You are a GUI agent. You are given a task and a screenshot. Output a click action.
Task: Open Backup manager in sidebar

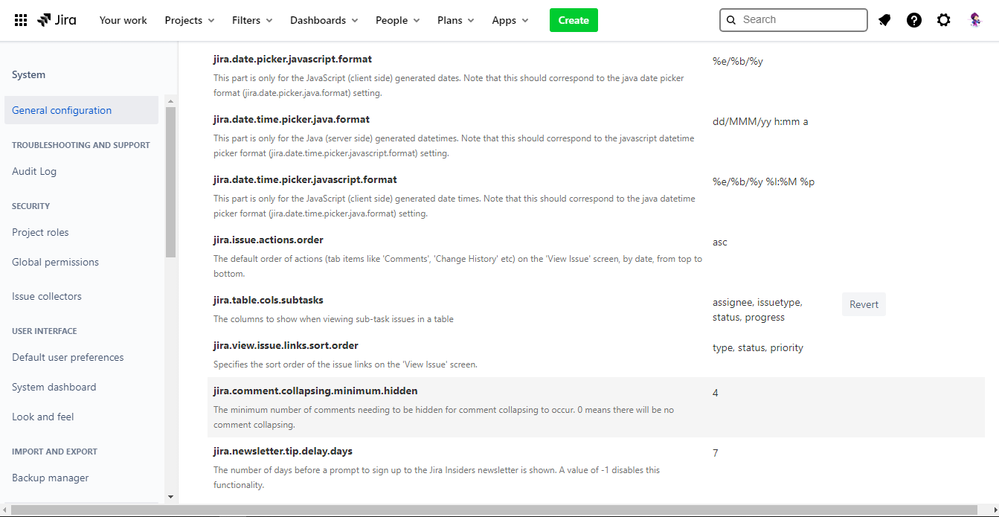point(50,478)
